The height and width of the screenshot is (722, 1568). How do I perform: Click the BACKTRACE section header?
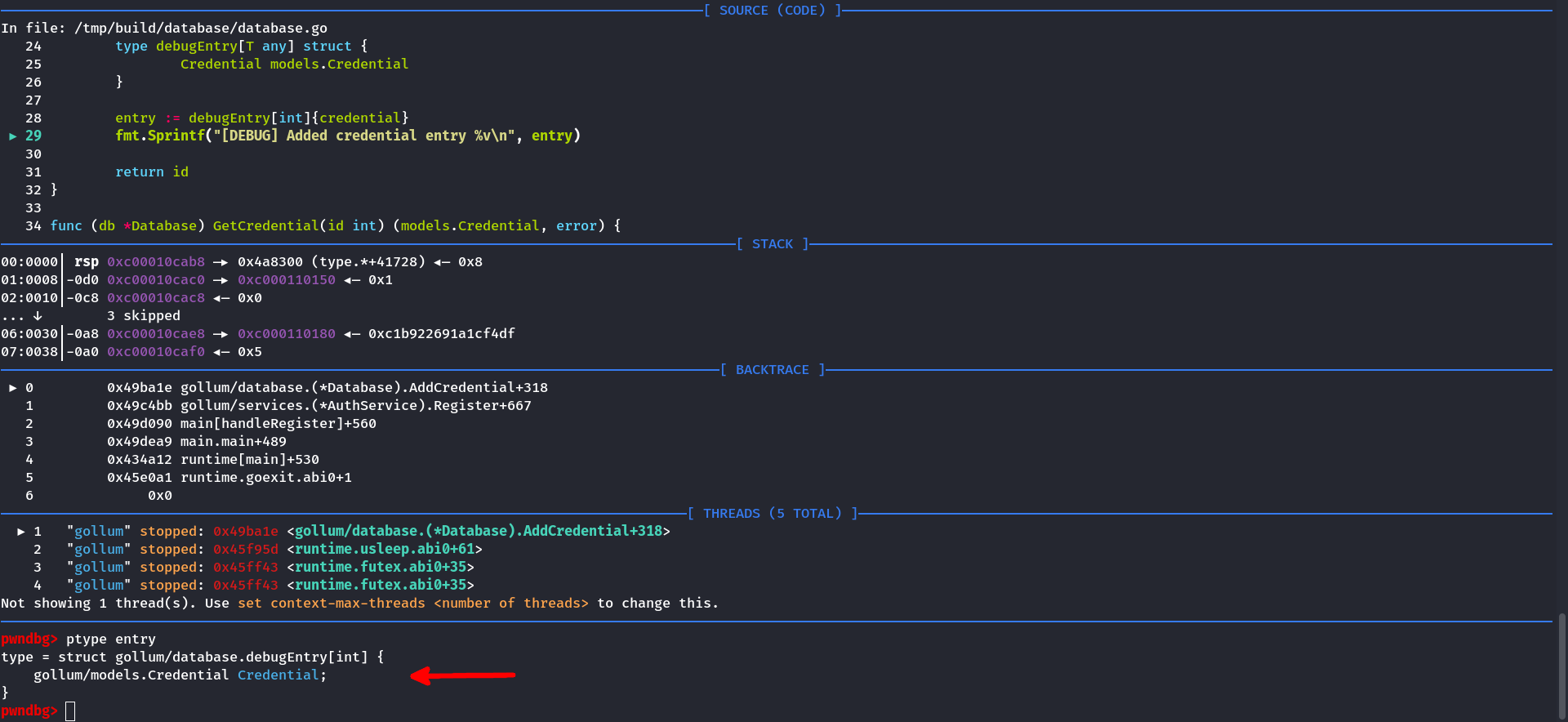[x=773, y=370]
